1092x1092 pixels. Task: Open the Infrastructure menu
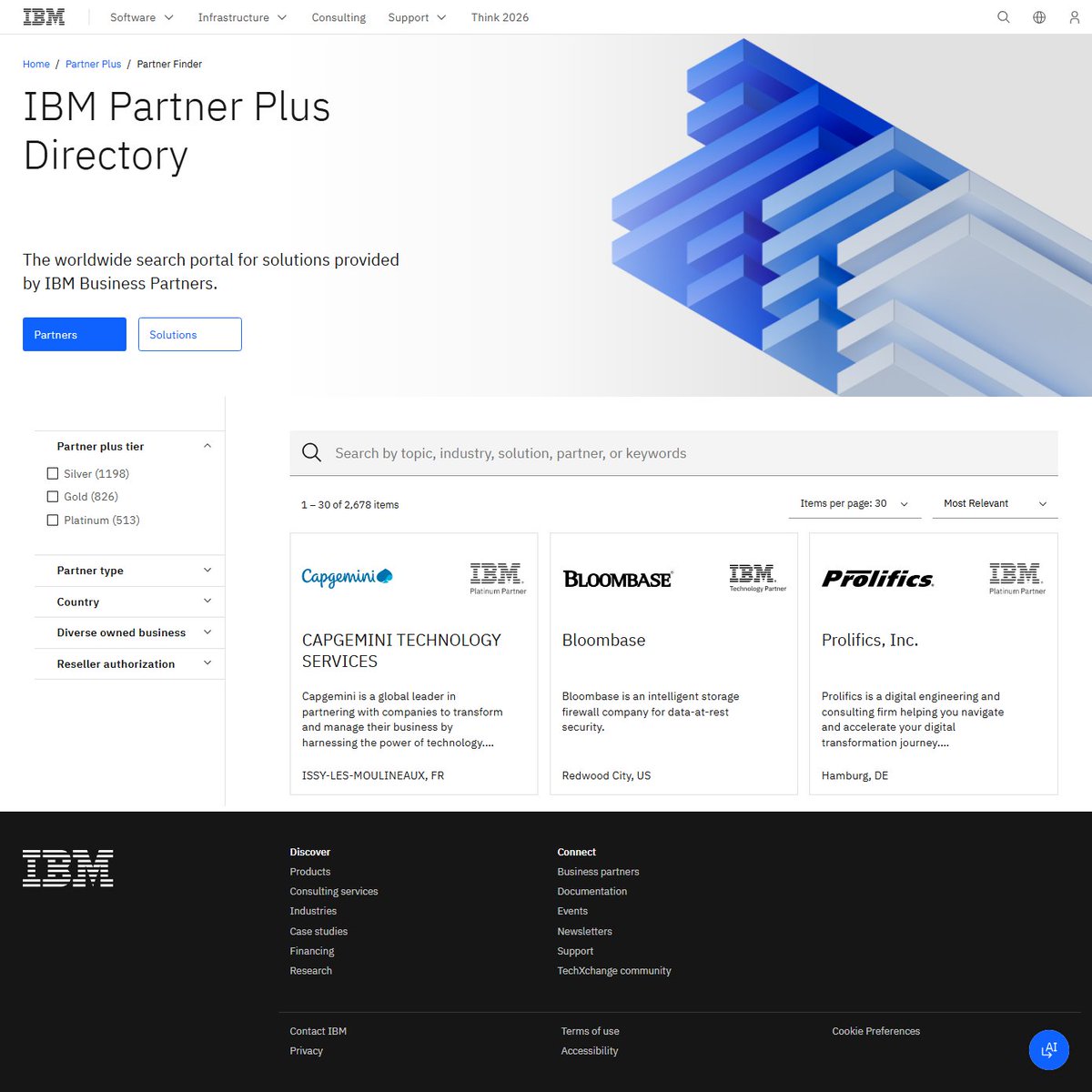point(242,17)
